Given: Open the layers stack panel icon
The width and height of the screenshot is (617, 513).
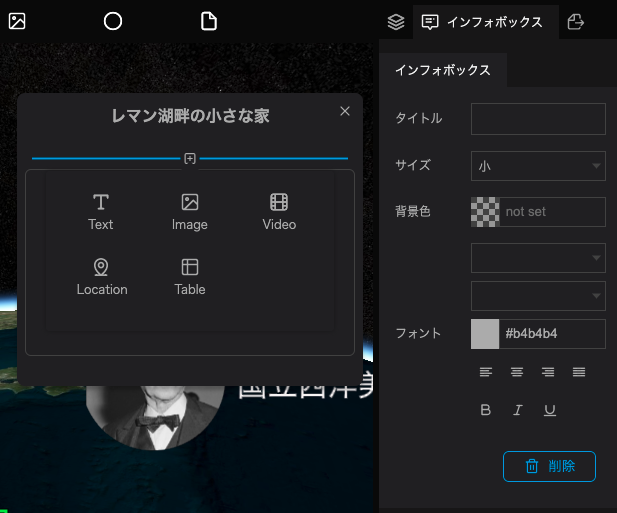Looking at the screenshot, I should [x=396, y=22].
